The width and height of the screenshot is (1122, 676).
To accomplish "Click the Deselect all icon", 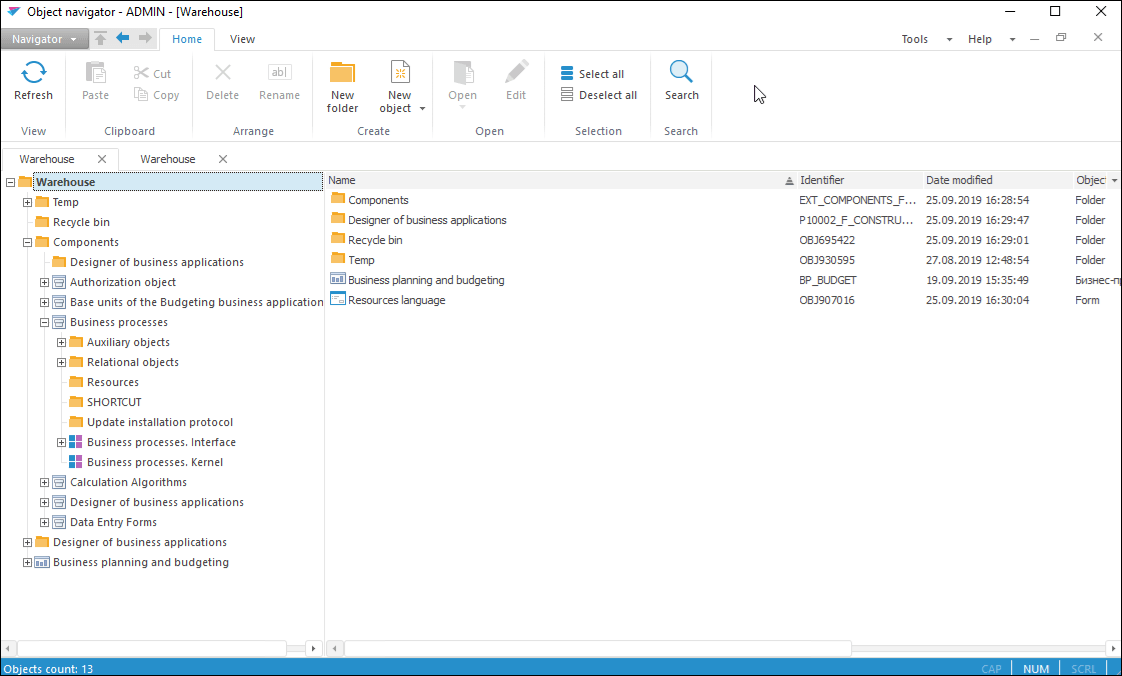I will 567,94.
